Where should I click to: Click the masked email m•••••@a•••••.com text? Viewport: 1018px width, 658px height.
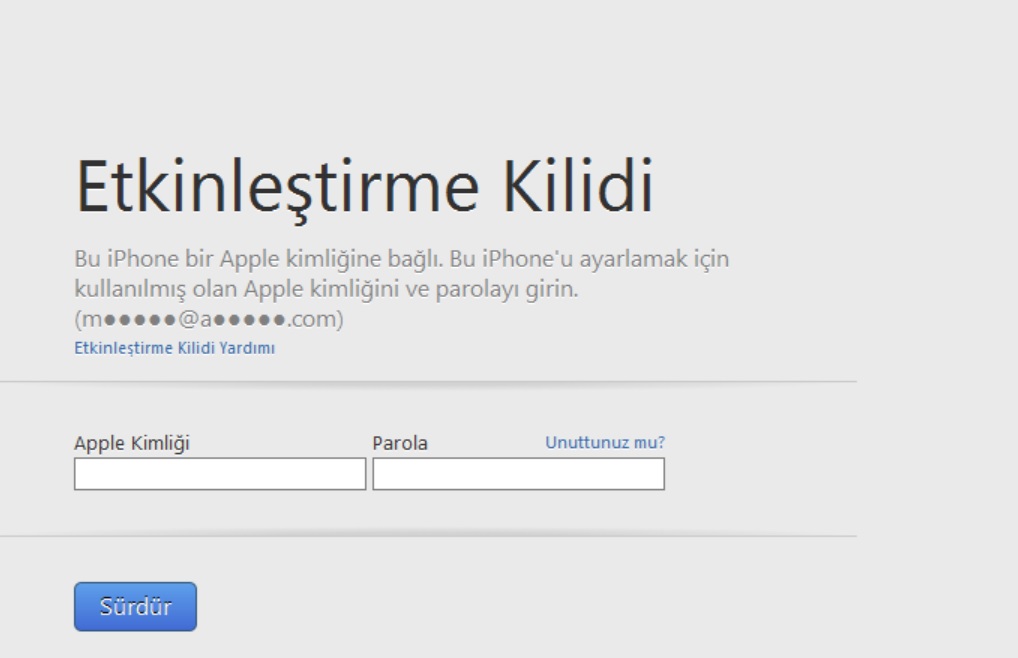click(209, 319)
